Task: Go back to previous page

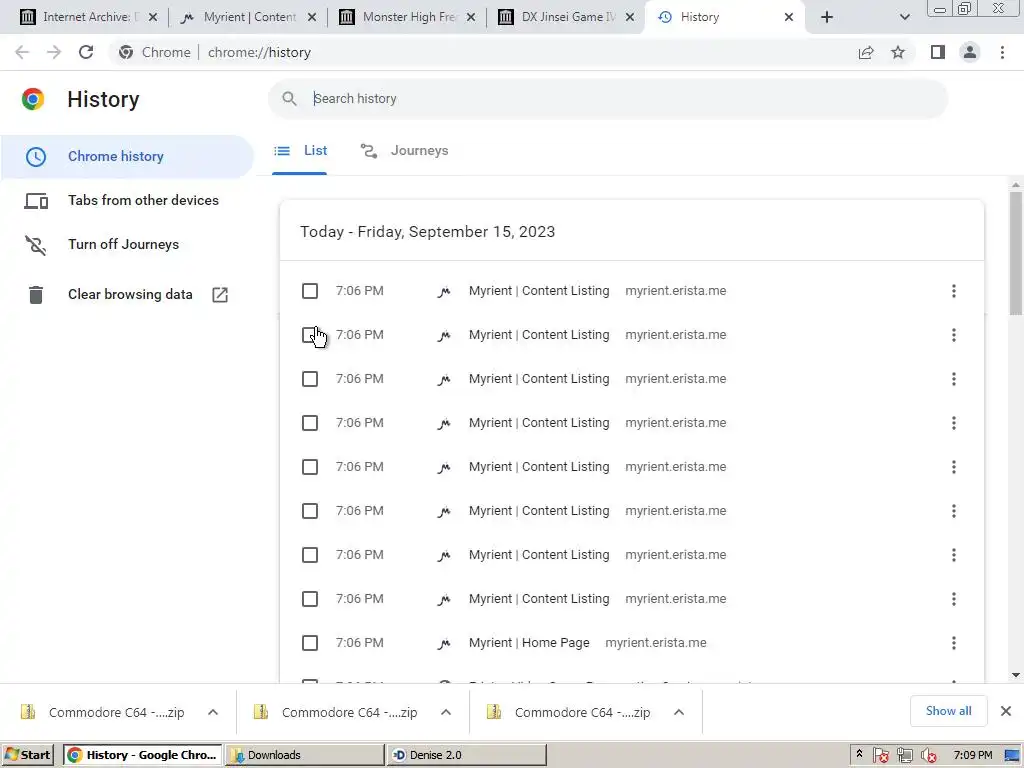Action: (22, 52)
